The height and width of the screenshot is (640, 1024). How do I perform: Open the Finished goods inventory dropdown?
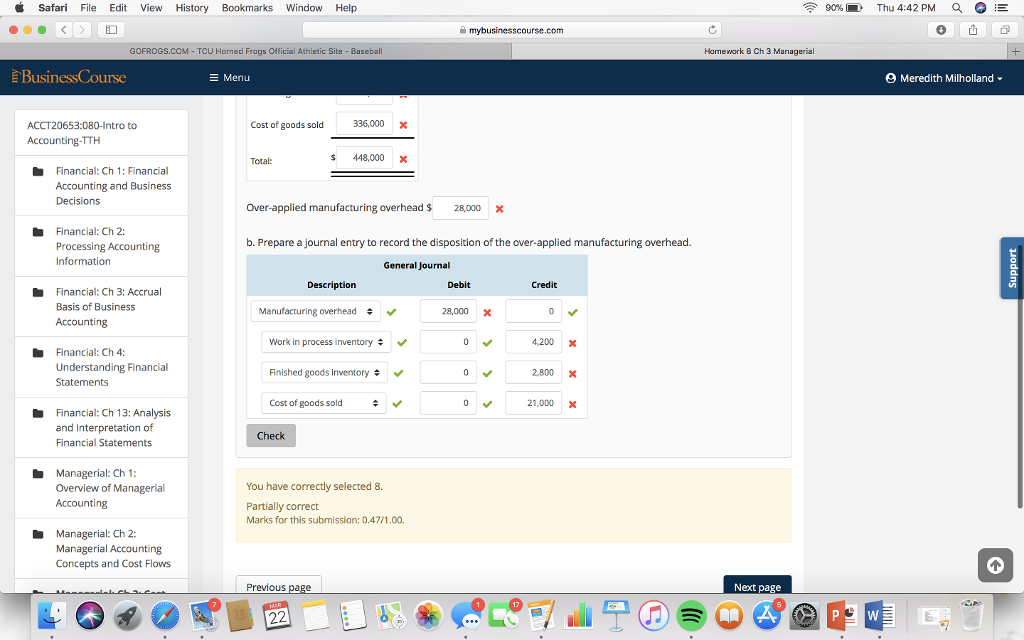coord(324,372)
